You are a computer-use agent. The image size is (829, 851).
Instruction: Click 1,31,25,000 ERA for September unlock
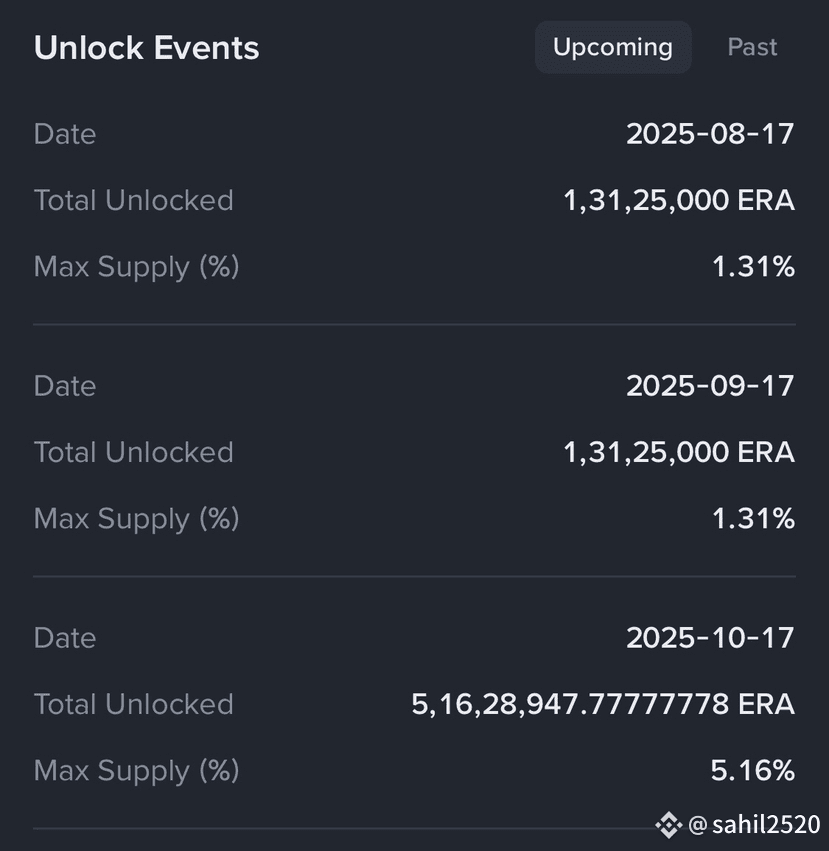tap(679, 452)
